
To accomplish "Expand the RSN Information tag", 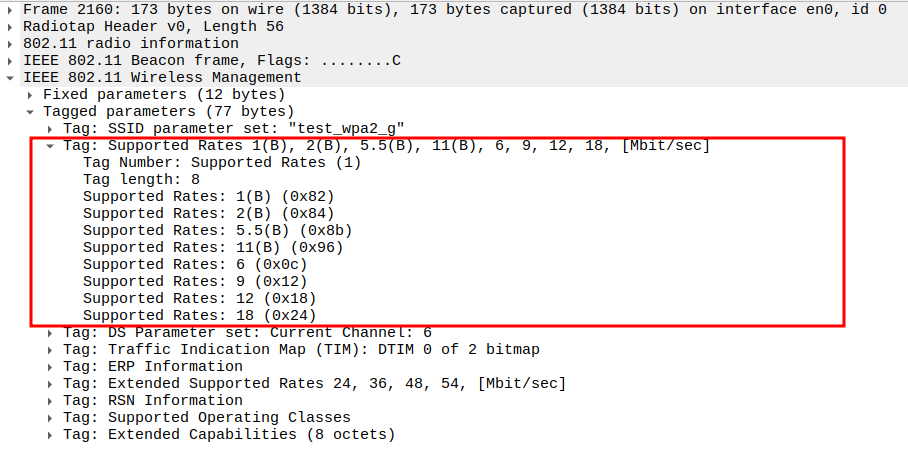I will point(51,400).
